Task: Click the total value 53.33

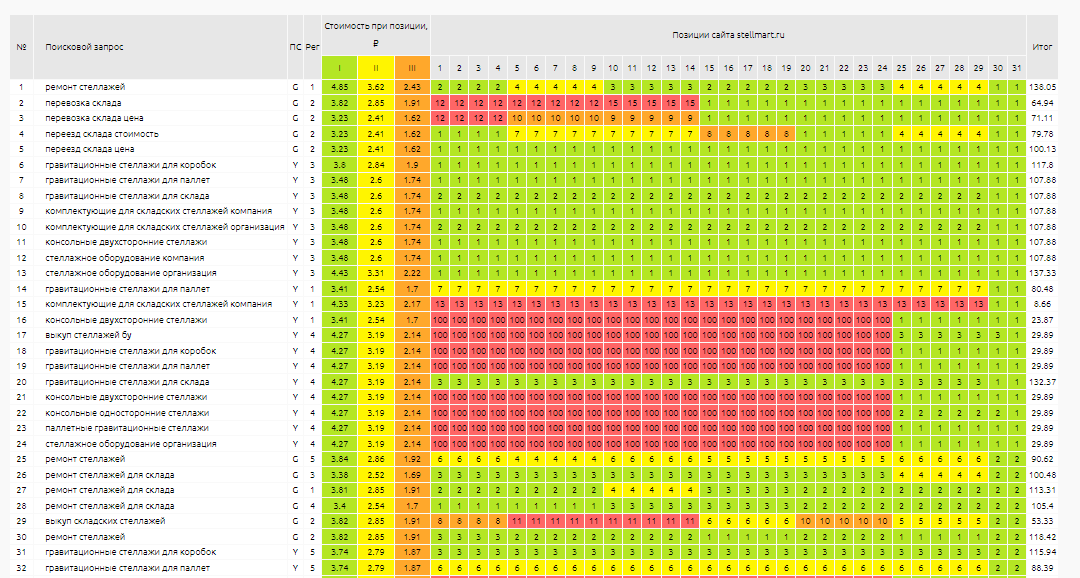Action: tap(1042, 521)
